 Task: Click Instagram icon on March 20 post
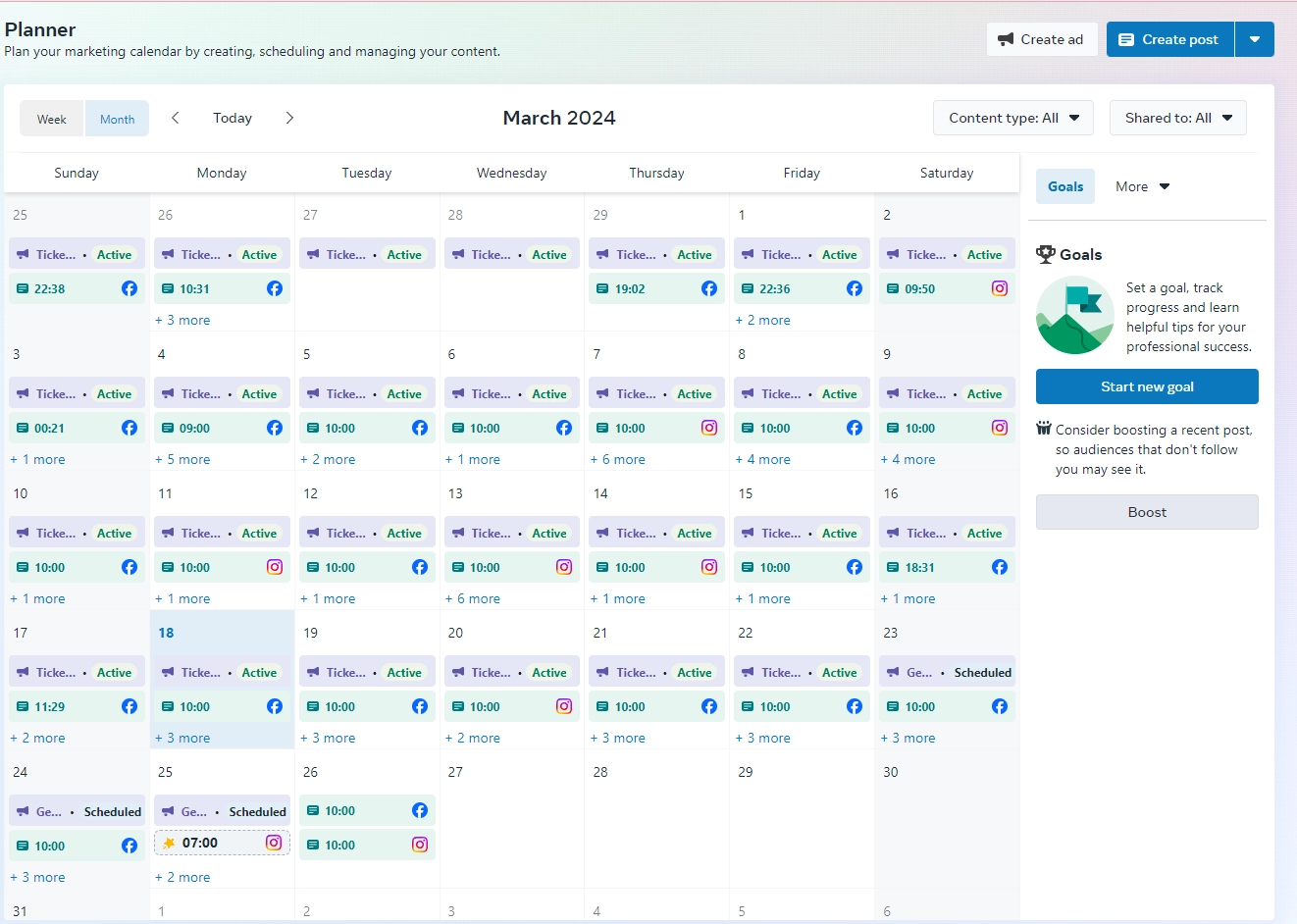pyautogui.click(x=564, y=706)
